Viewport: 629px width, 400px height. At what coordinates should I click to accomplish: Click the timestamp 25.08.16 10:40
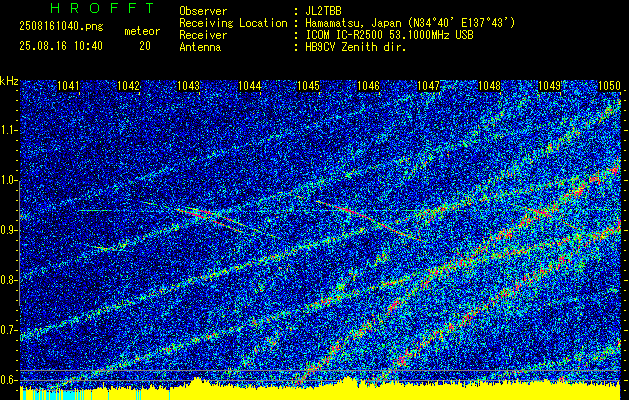coord(61,46)
